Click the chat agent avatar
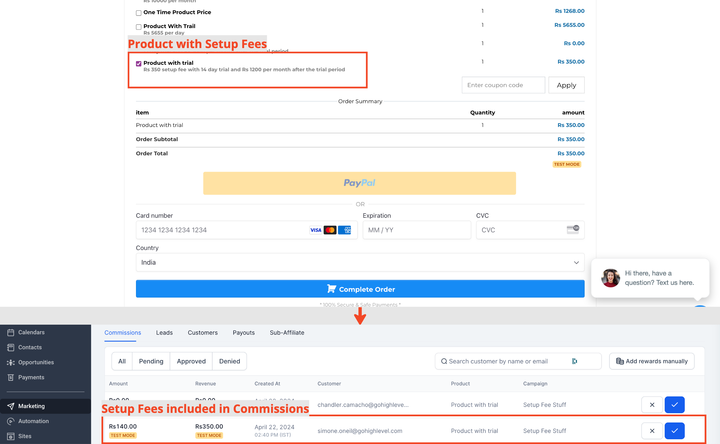Screen dimensions: 720x444 (610, 278)
